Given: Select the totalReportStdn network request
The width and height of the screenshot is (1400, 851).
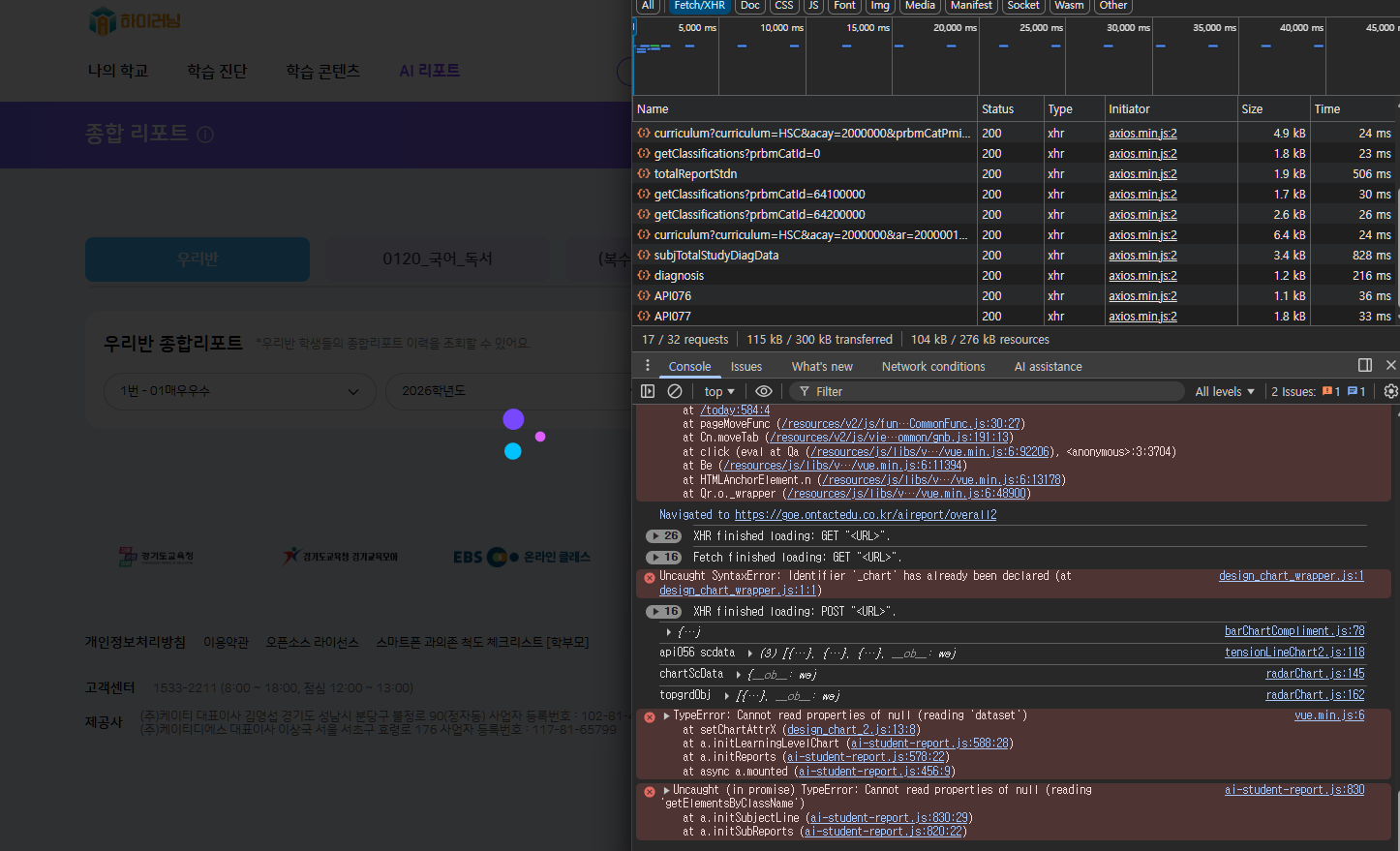Looking at the screenshot, I should 695,174.
